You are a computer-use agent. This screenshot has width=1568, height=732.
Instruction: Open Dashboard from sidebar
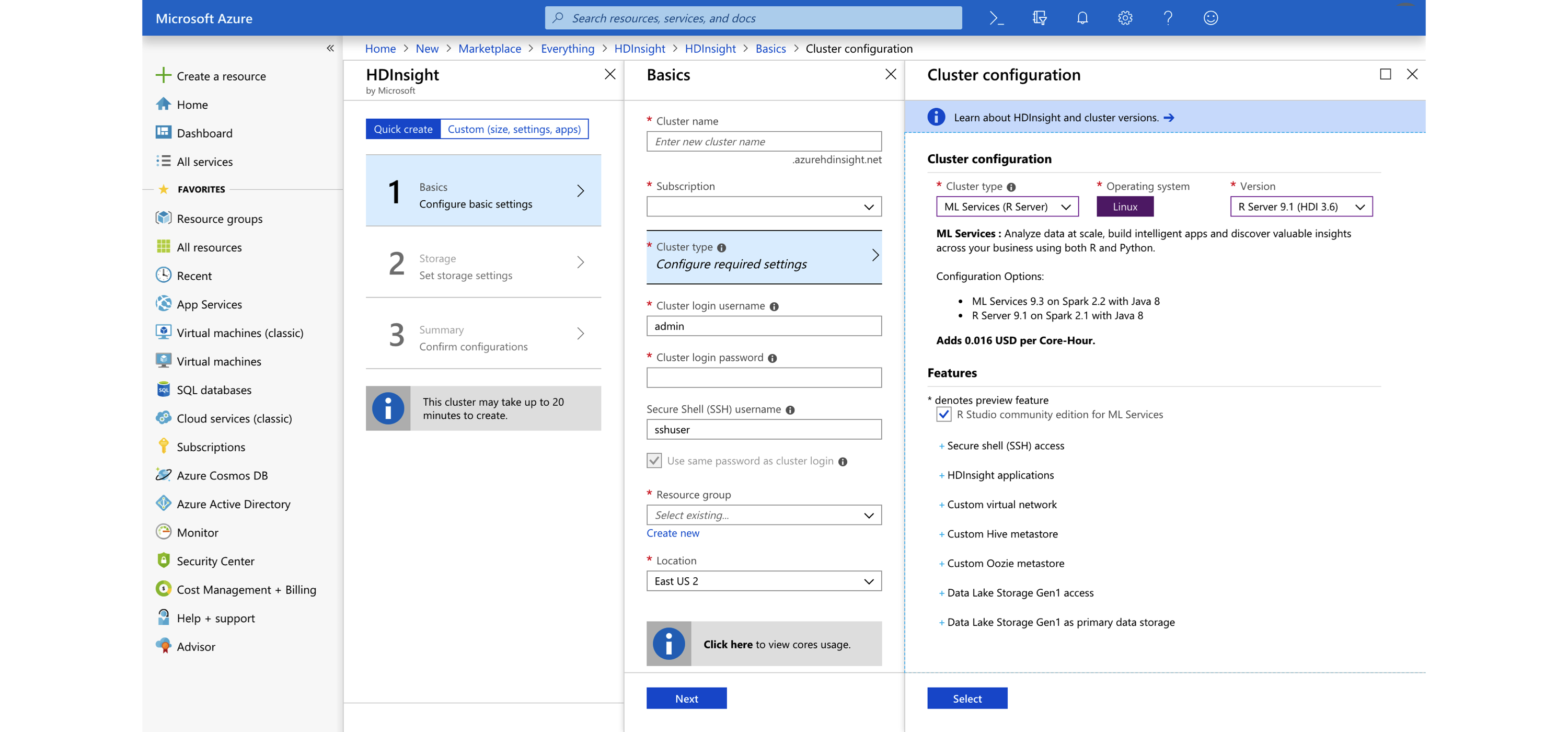point(204,133)
